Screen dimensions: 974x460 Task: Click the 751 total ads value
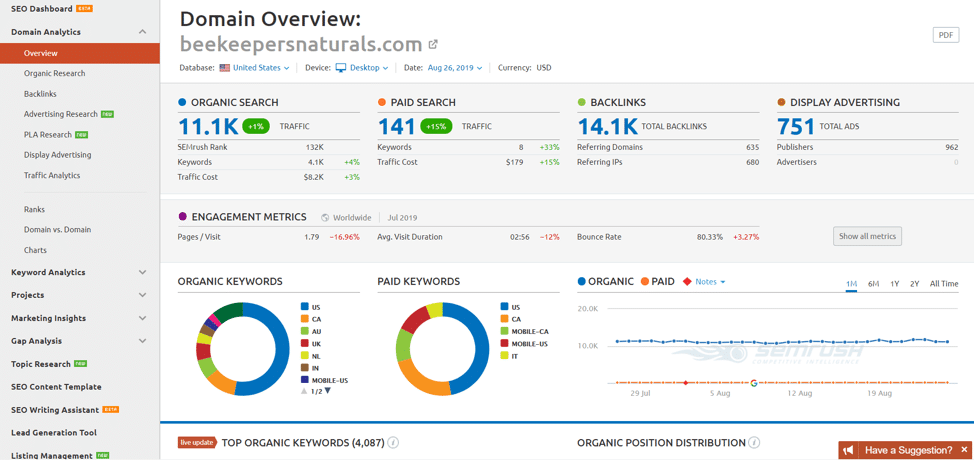796,127
